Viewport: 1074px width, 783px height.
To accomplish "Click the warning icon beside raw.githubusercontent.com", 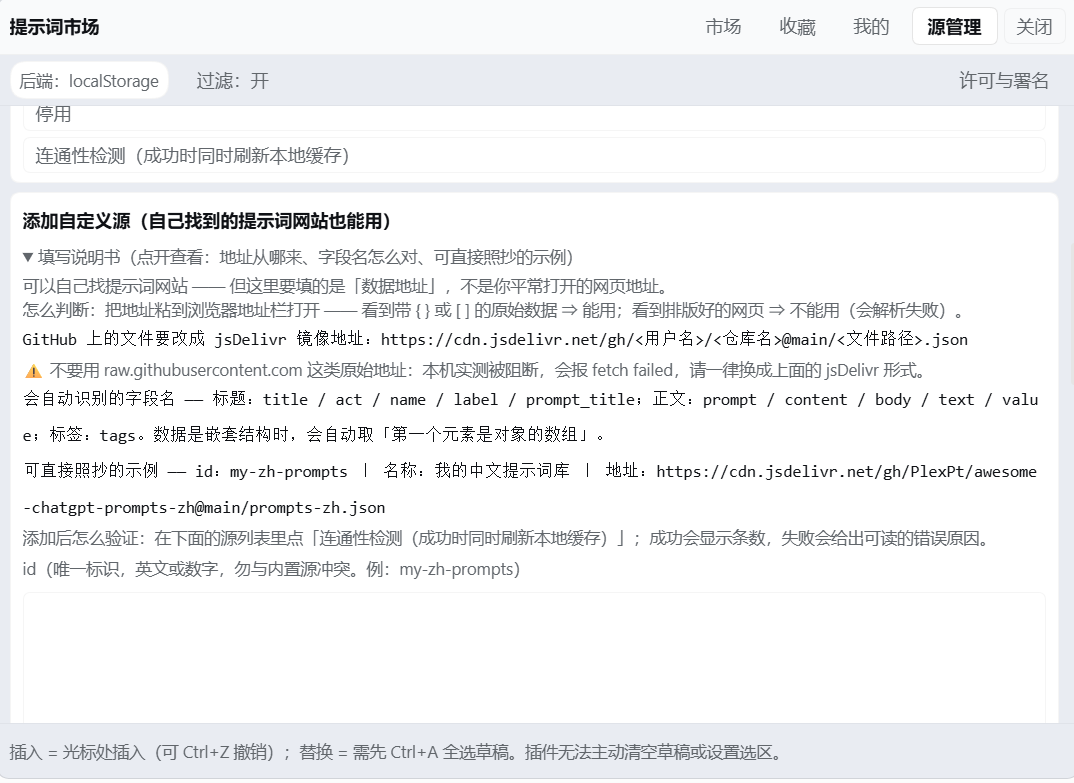I will pos(34,371).
